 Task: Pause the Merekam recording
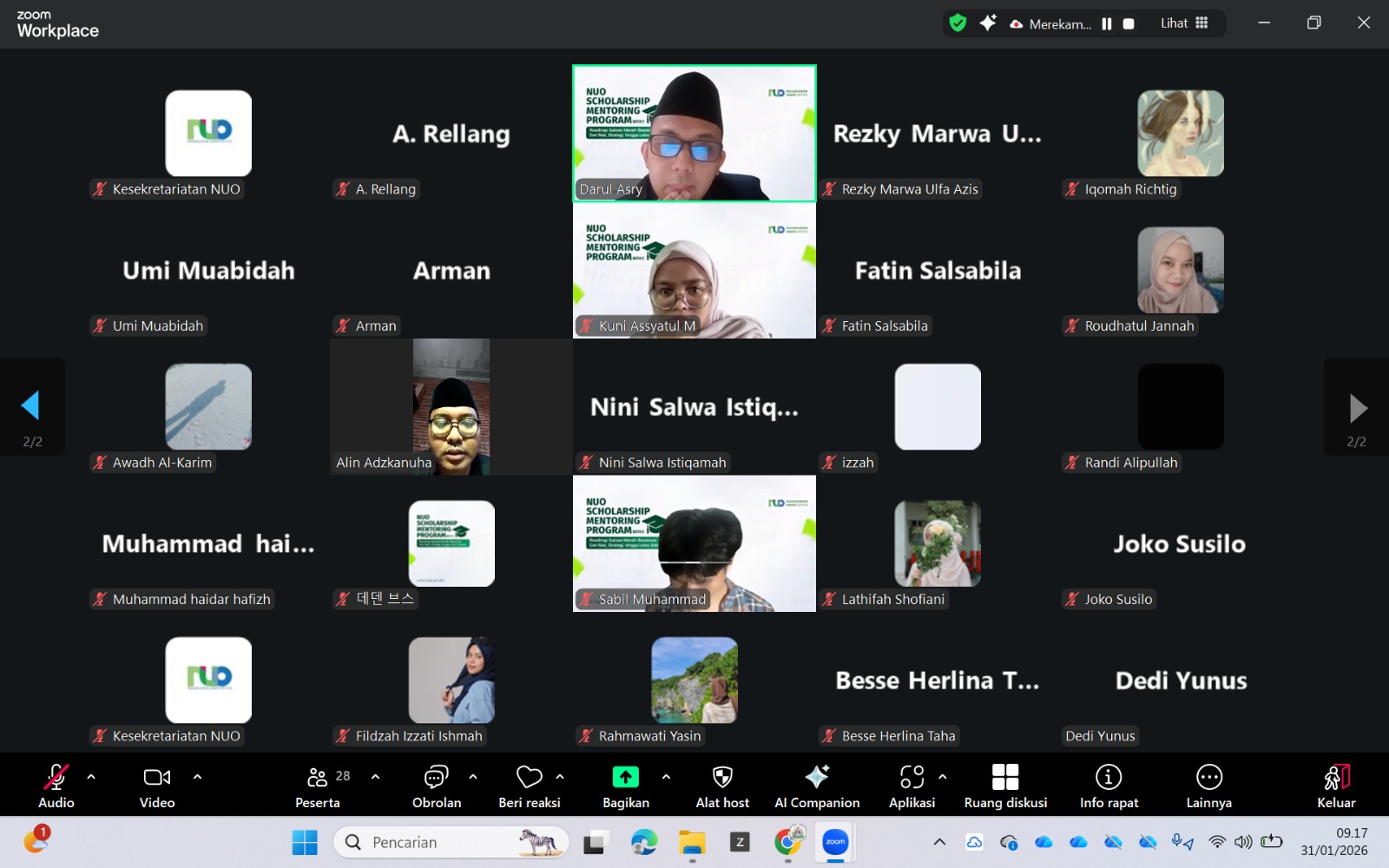coord(1107,23)
